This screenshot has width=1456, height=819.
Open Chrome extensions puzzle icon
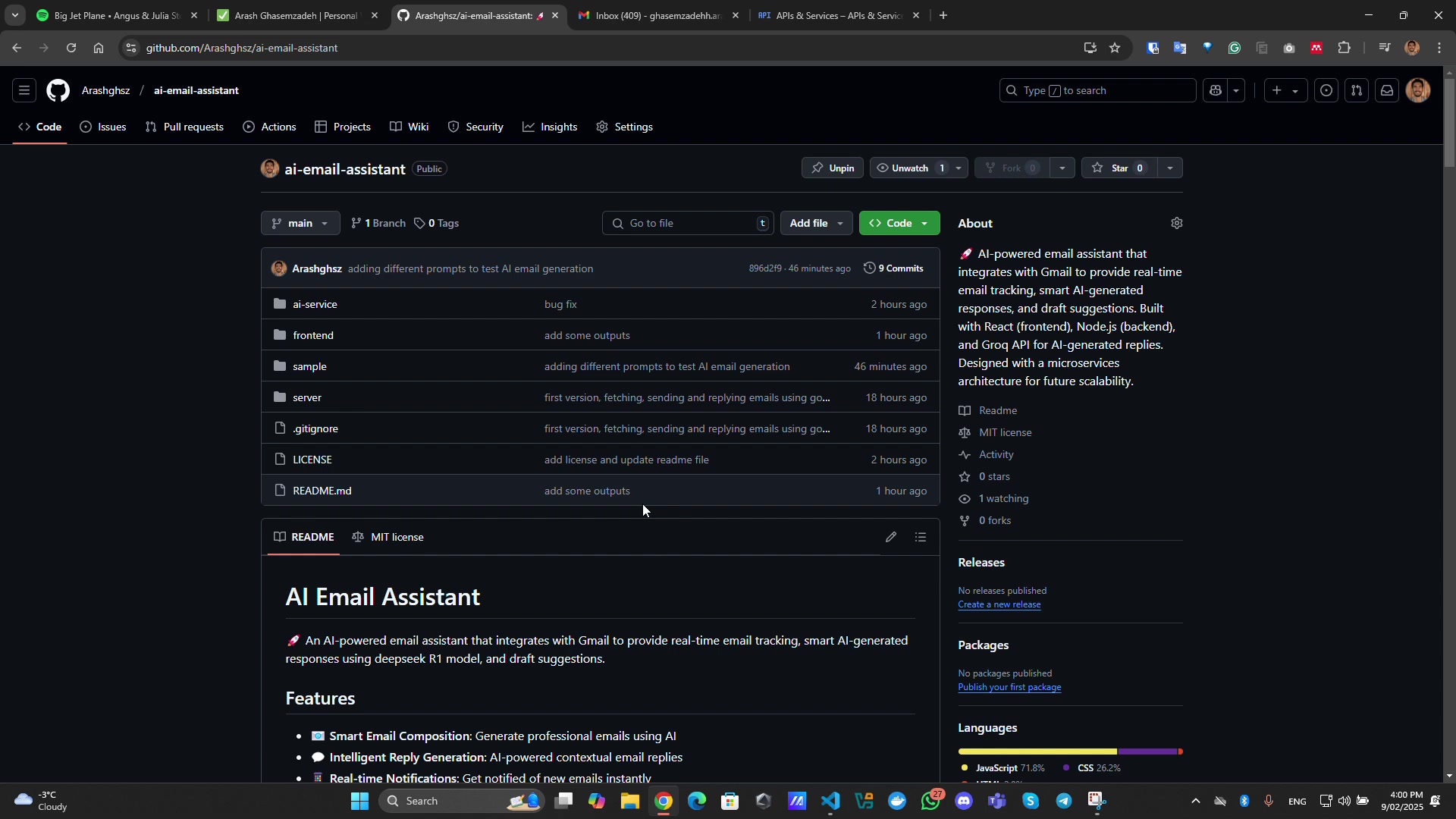pos(1345,48)
